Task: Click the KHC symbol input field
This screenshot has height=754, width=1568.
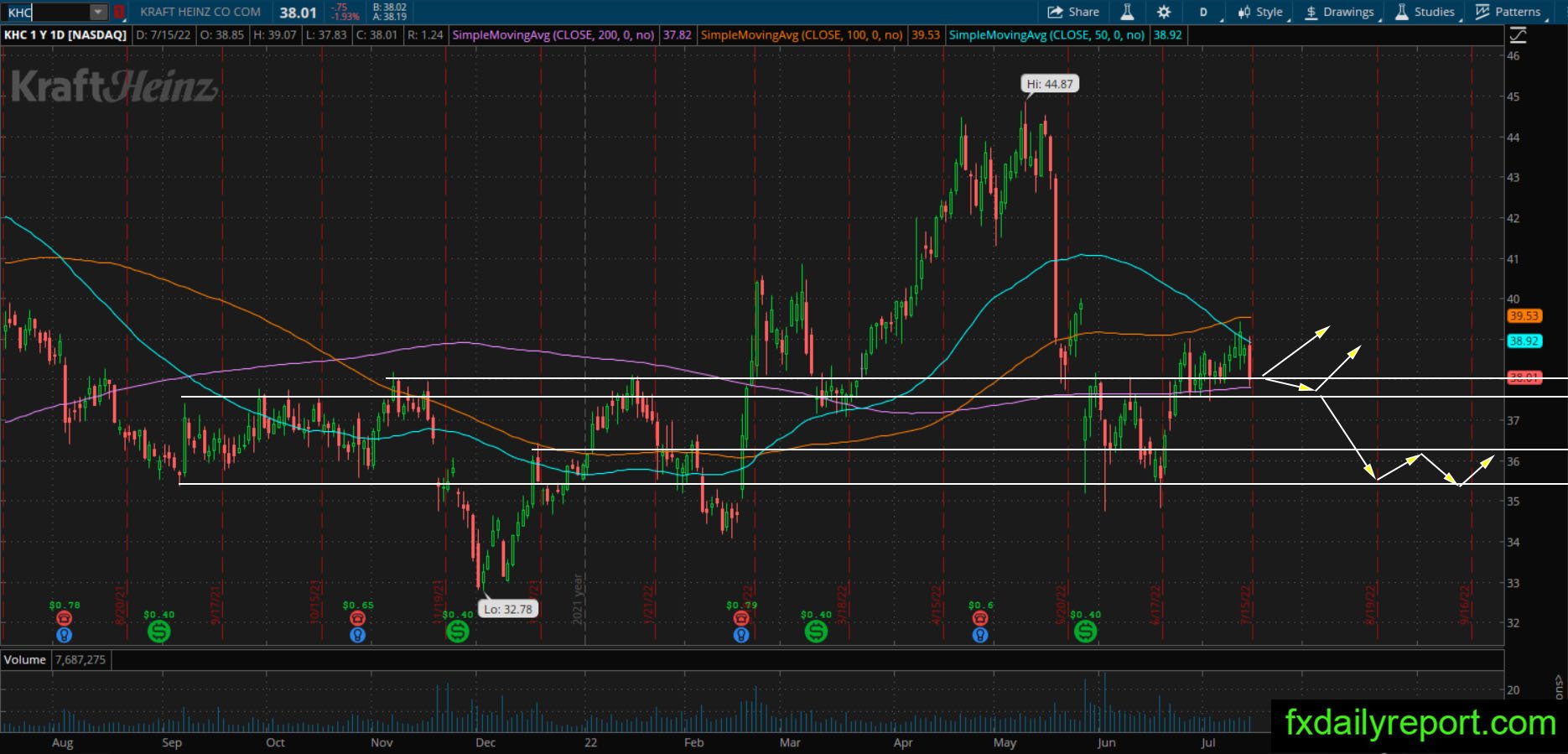Action: tap(47, 13)
